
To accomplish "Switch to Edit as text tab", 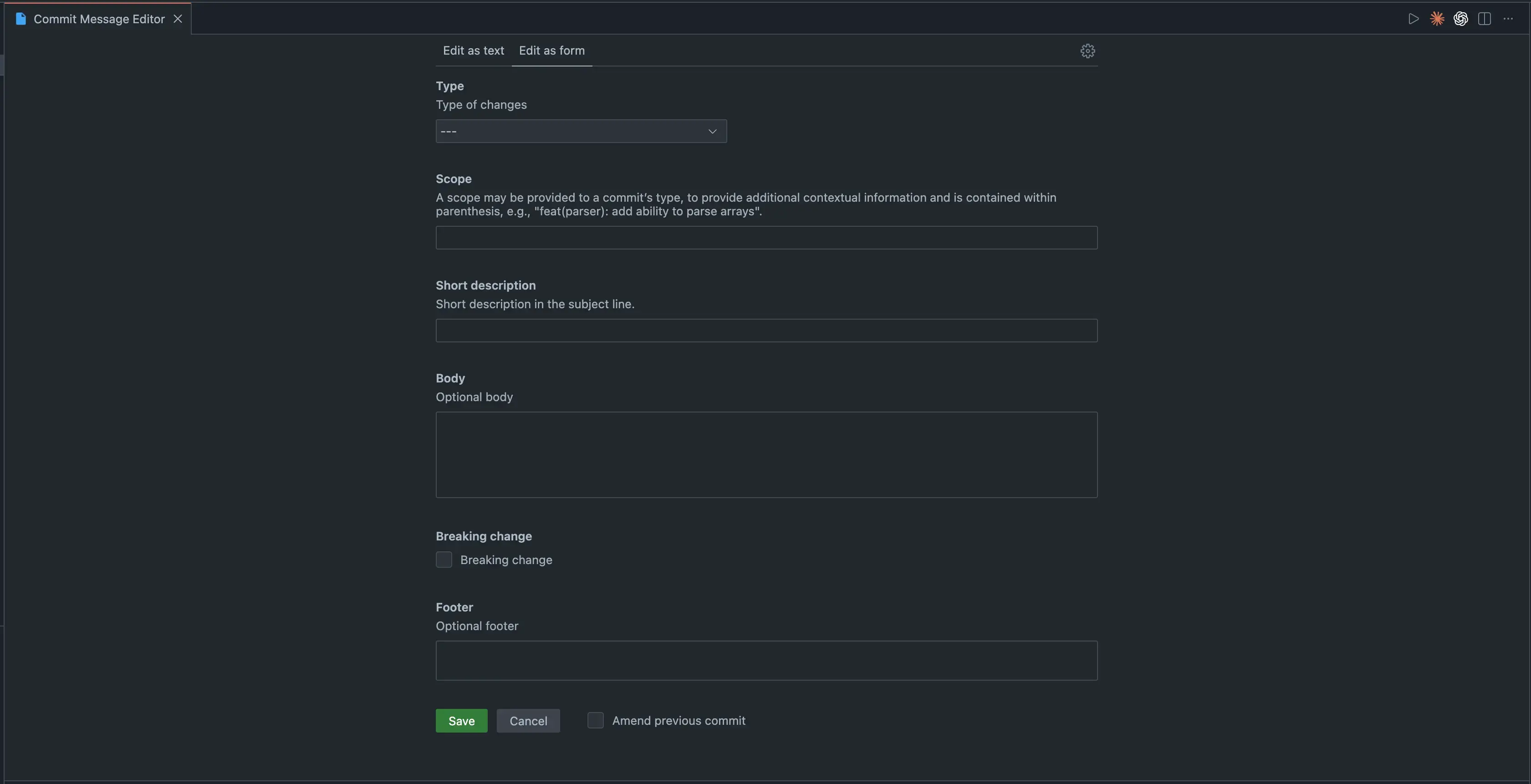I will 473,51.
